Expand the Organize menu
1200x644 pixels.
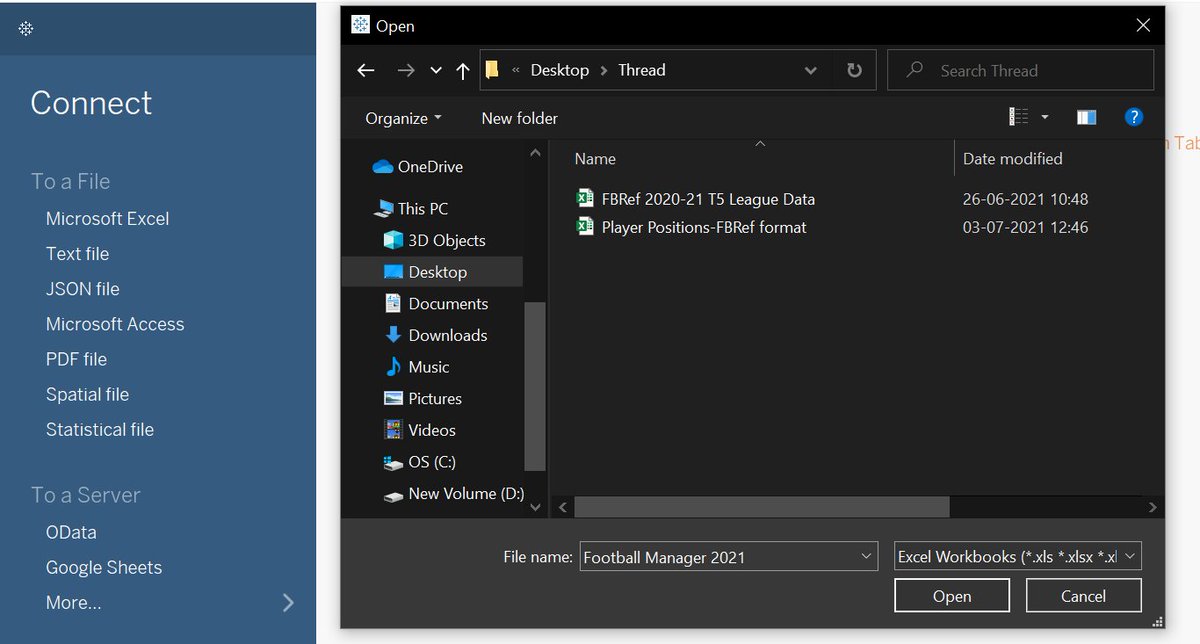pyautogui.click(x=403, y=118)
